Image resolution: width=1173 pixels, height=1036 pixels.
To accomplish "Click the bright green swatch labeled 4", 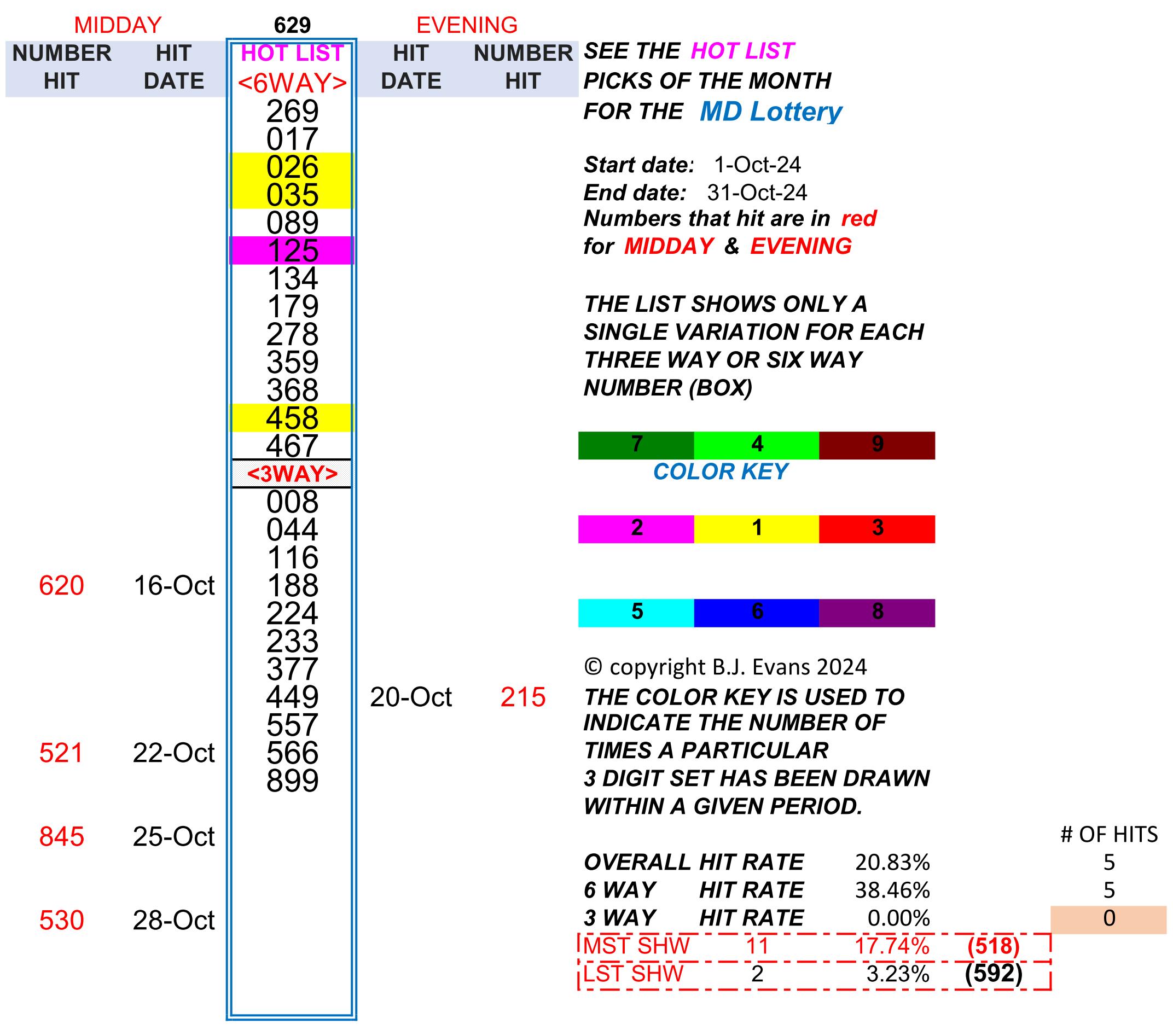I will 756,445.
